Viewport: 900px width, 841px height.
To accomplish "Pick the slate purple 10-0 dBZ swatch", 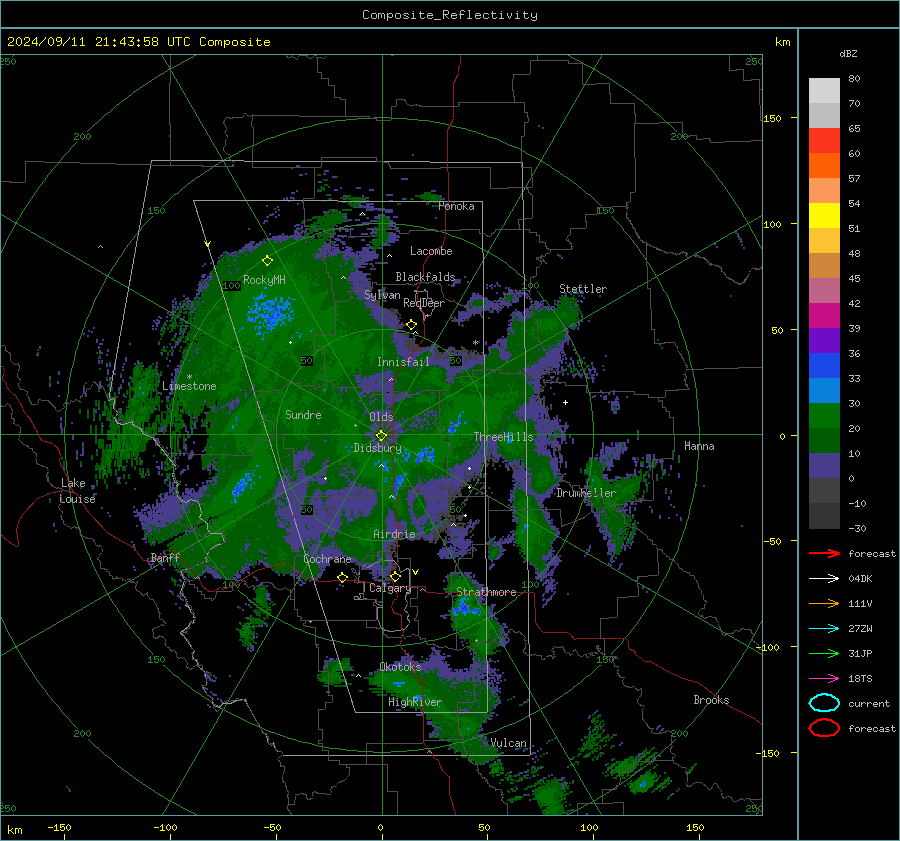I will (x=824, y=466).
